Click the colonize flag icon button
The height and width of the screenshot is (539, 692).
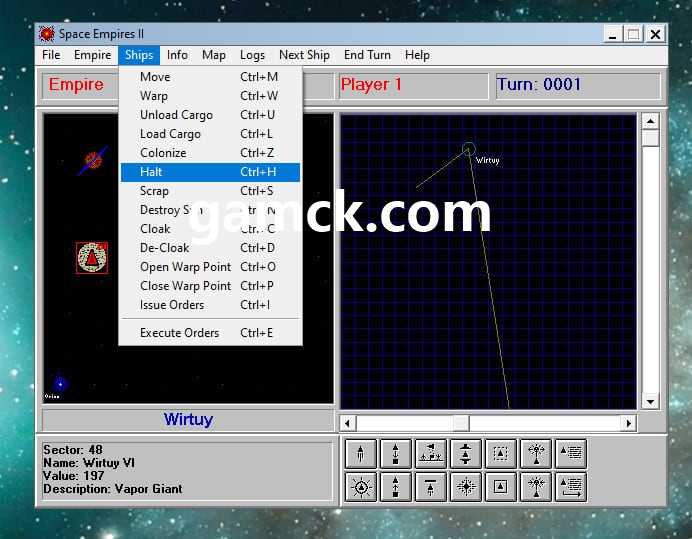431,454
